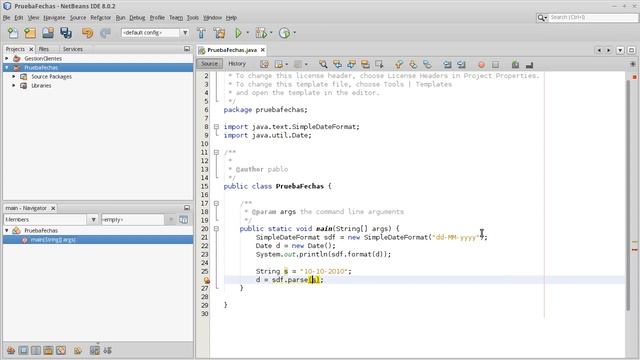Click the error hint bulb on line 26
This screenshot has width=640, height=360.
tap(207, 280)
